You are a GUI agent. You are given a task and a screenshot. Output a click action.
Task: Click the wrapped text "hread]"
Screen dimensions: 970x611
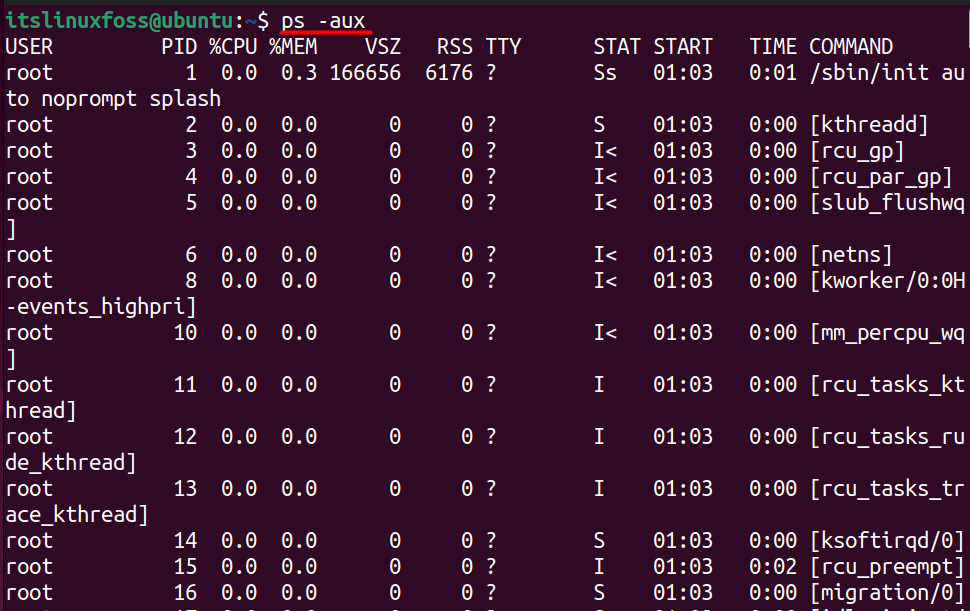click(x=41, y=411)
